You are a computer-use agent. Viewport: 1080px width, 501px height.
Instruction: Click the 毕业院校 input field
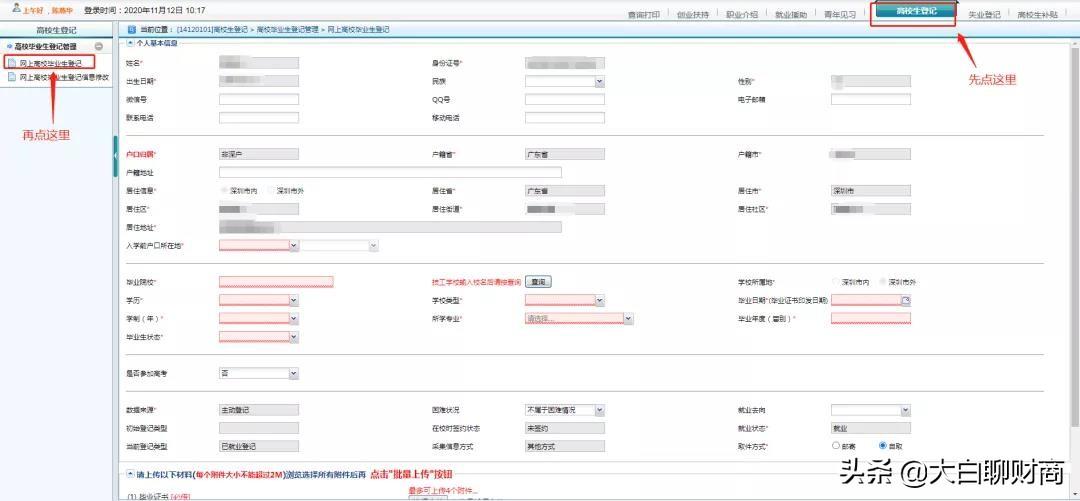point(276,282)
